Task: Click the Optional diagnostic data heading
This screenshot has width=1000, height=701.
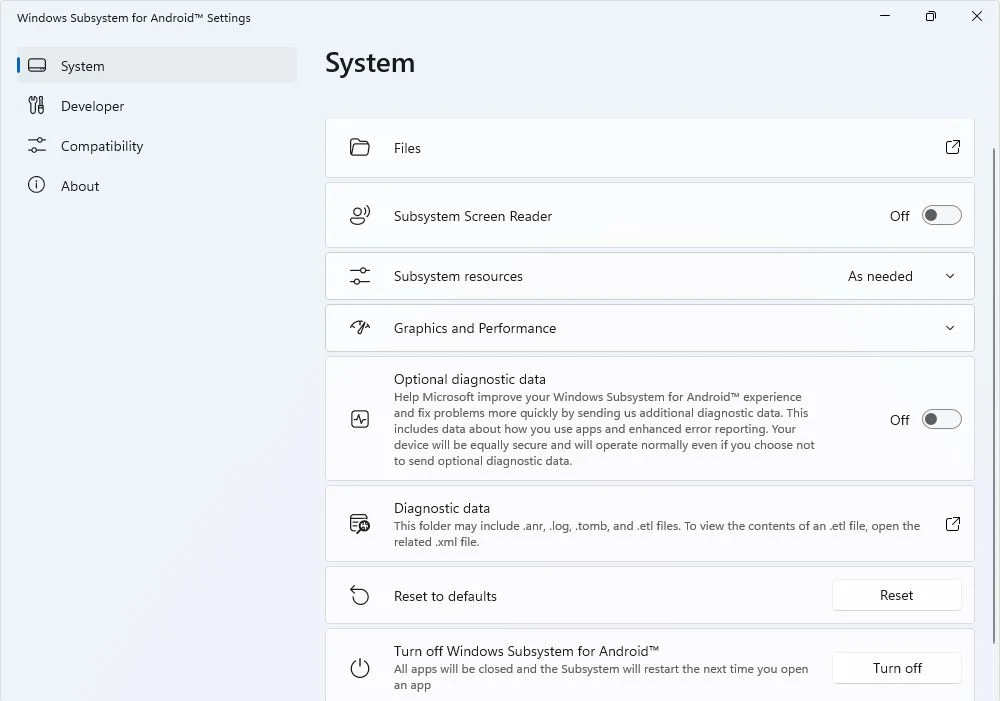Action: click(x=469, y=380)
